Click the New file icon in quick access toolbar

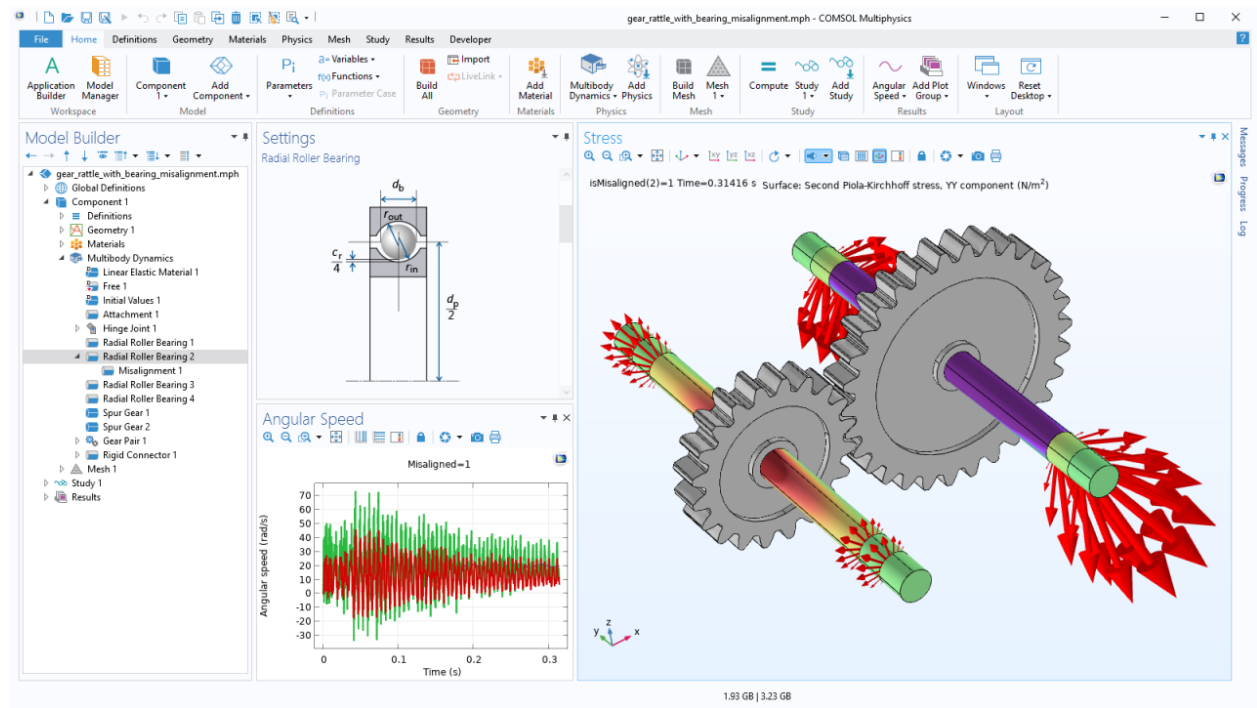pos(49,18)
